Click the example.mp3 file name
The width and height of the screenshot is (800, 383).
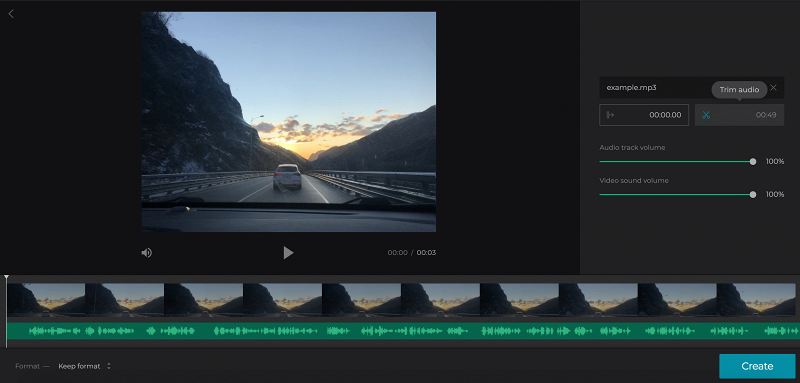point(631,88)
